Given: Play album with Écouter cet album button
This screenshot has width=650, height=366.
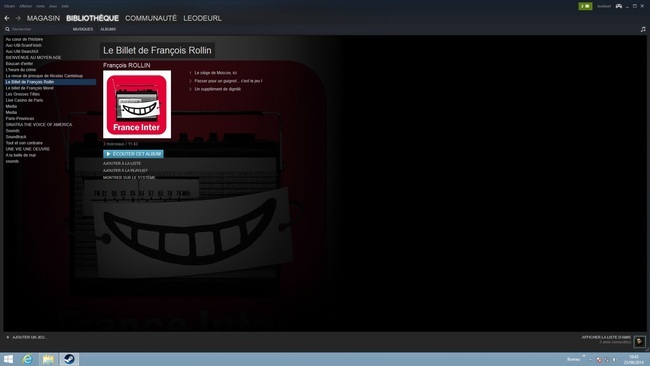Looking at the screenshot, I should (x=133, y=154).
